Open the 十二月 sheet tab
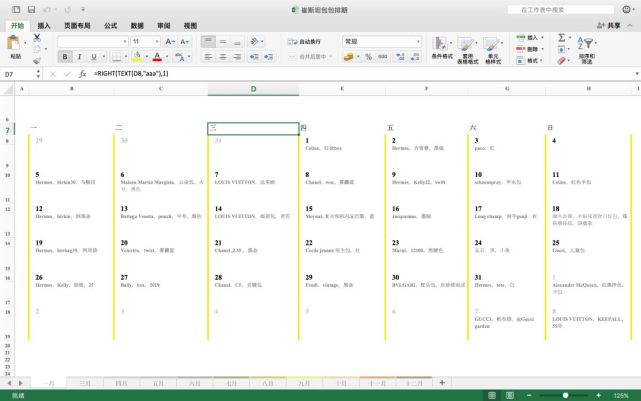Screen dimensions: 641x401 point(414,383)
